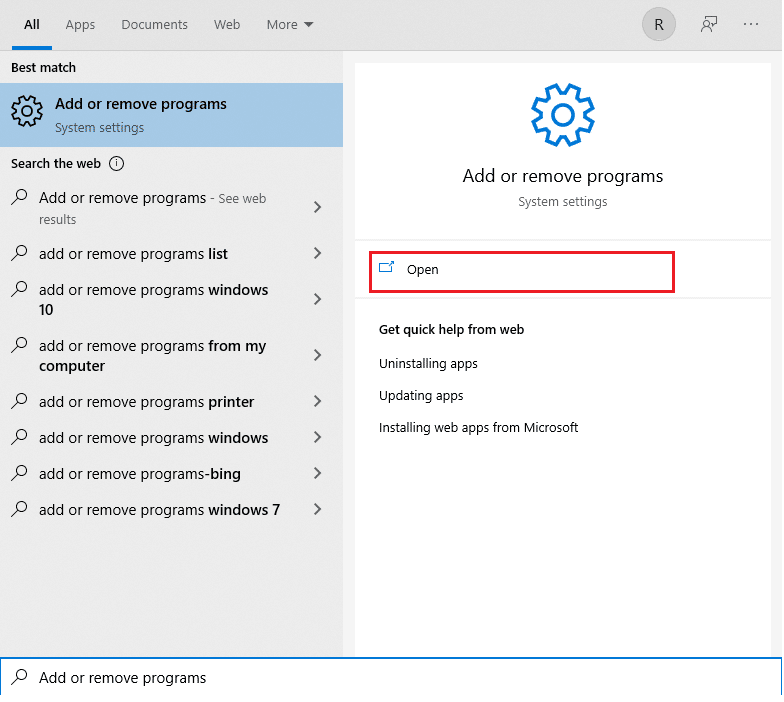Viewport: 784px width, 702px height.
Task: Click 'Add or remove programs' title in preview pane
Action: pyautogui.click(x=562, y=176)
